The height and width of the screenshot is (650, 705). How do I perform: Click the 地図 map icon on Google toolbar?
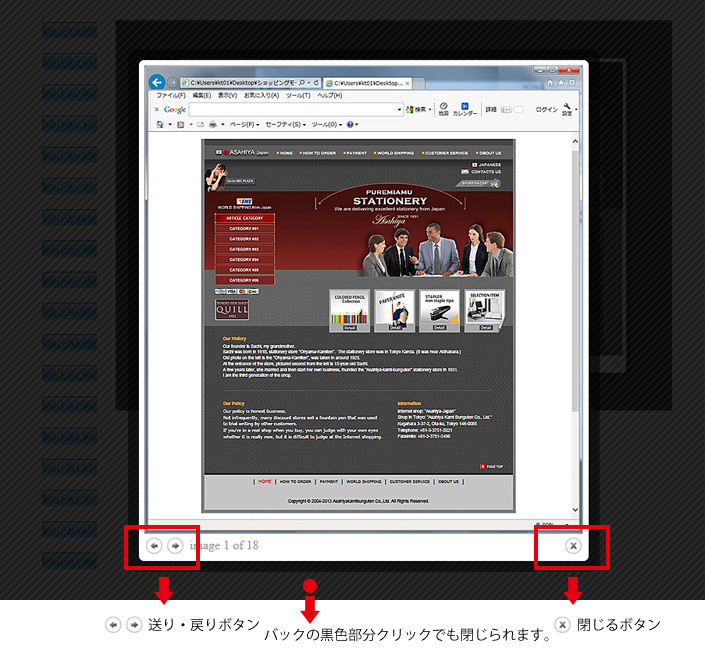[443, 109]
